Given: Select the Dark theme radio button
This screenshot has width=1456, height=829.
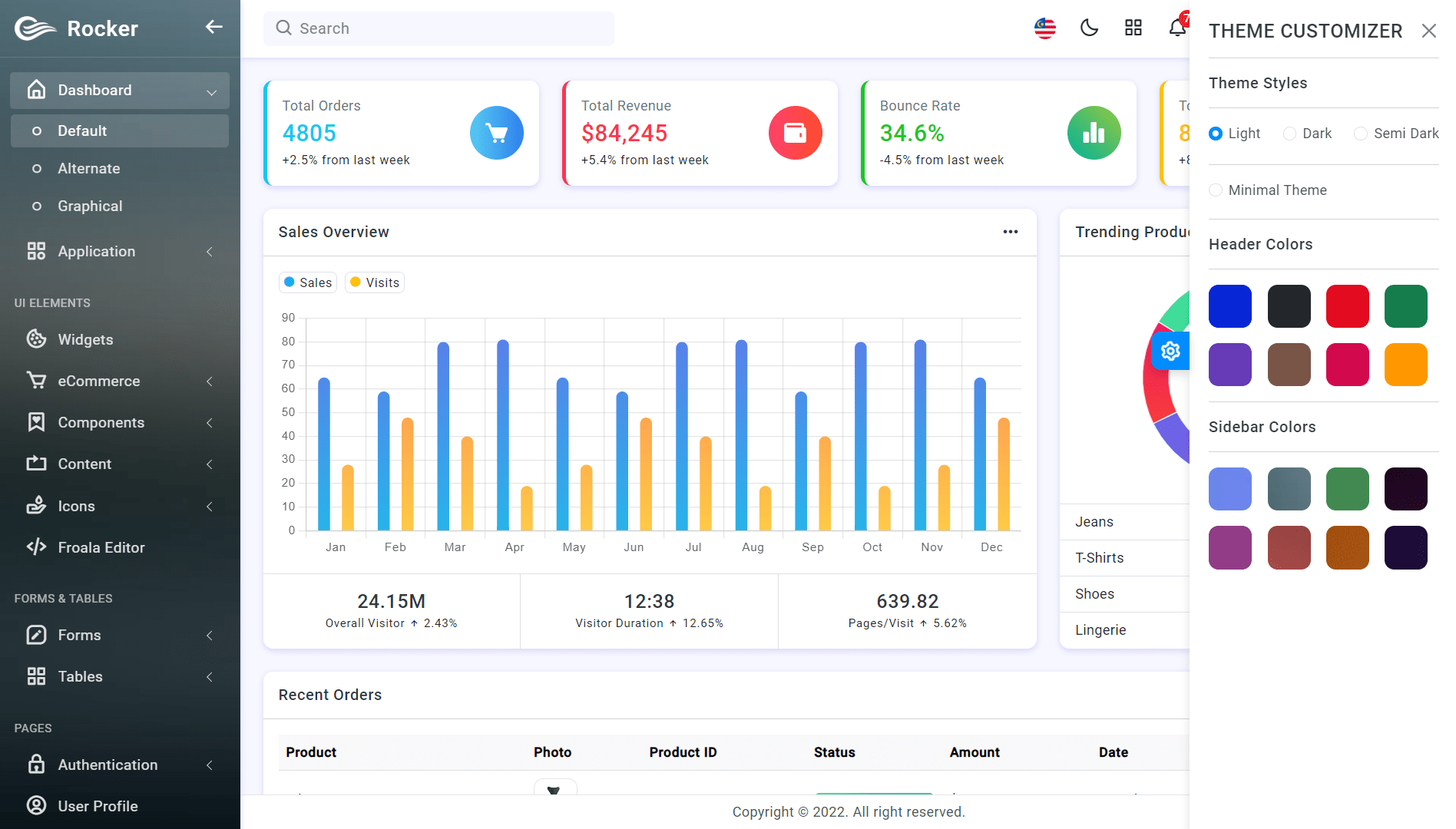Looking at the screenshot, I should (1290, 134).
